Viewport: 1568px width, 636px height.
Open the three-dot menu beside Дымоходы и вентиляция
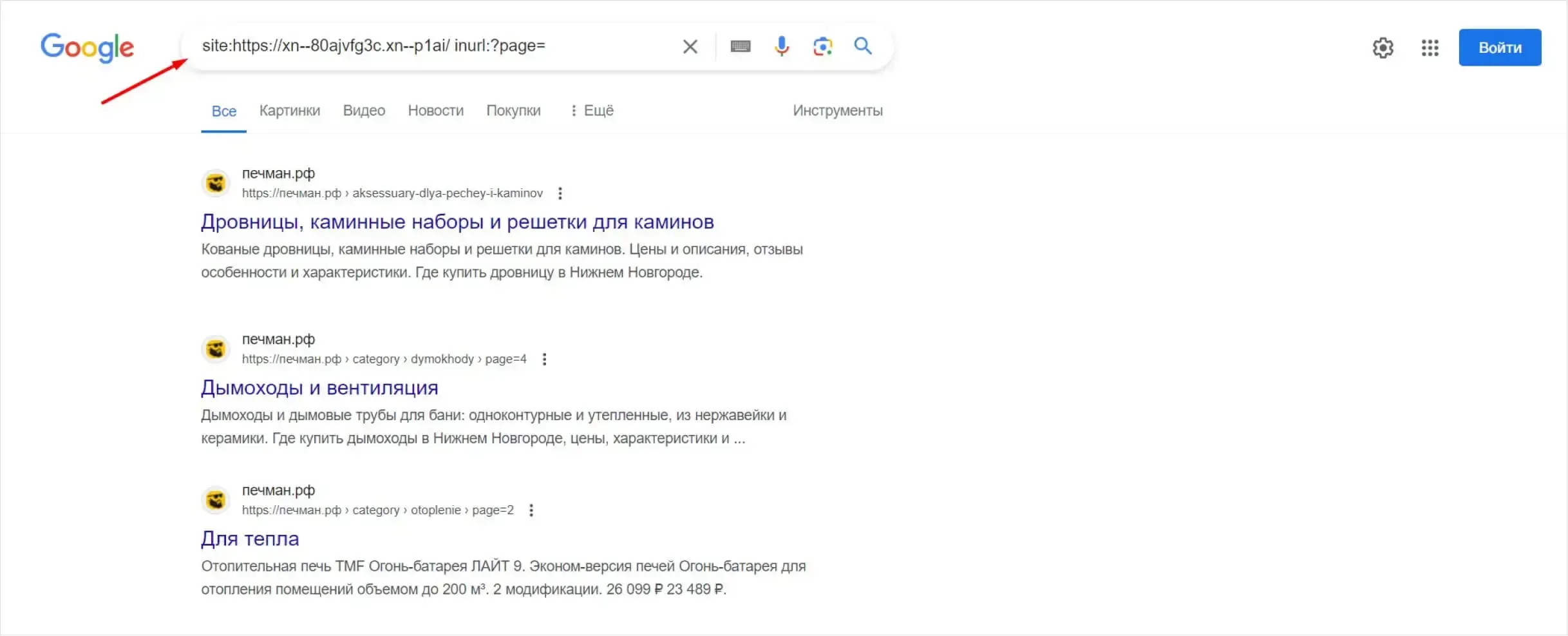(545, 359)
